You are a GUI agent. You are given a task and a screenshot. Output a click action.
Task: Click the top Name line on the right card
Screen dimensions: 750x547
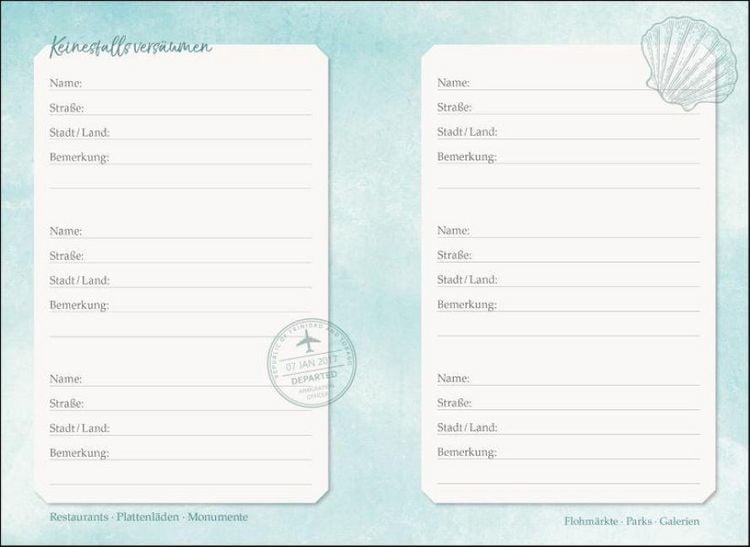pos(568,83)
